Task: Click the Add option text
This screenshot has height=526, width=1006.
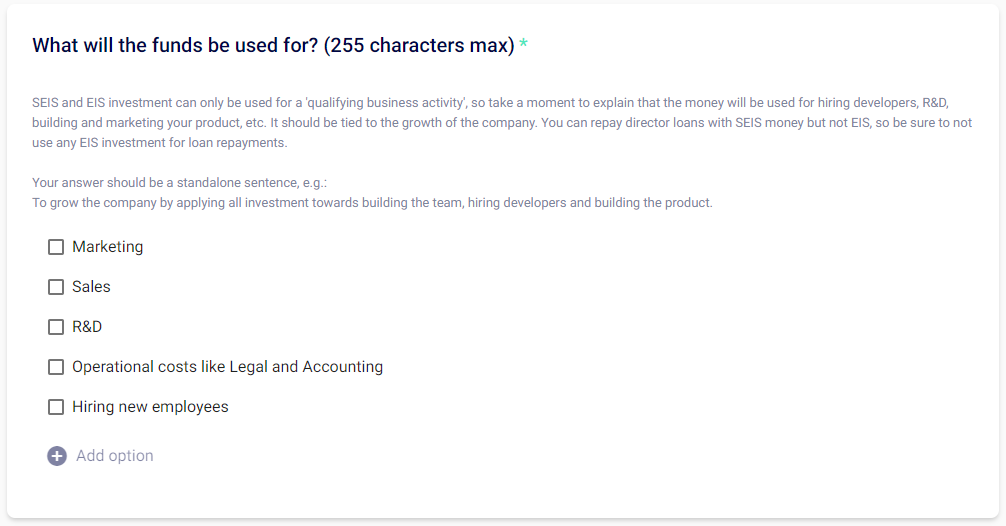Action: coord(115,456)
